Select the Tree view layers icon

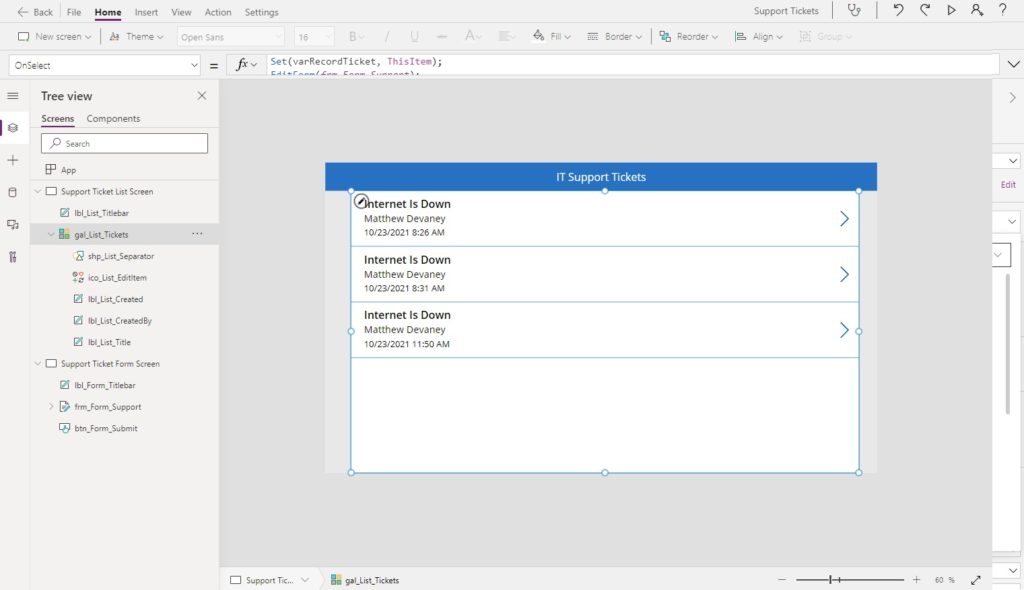[x=13, y=128]
